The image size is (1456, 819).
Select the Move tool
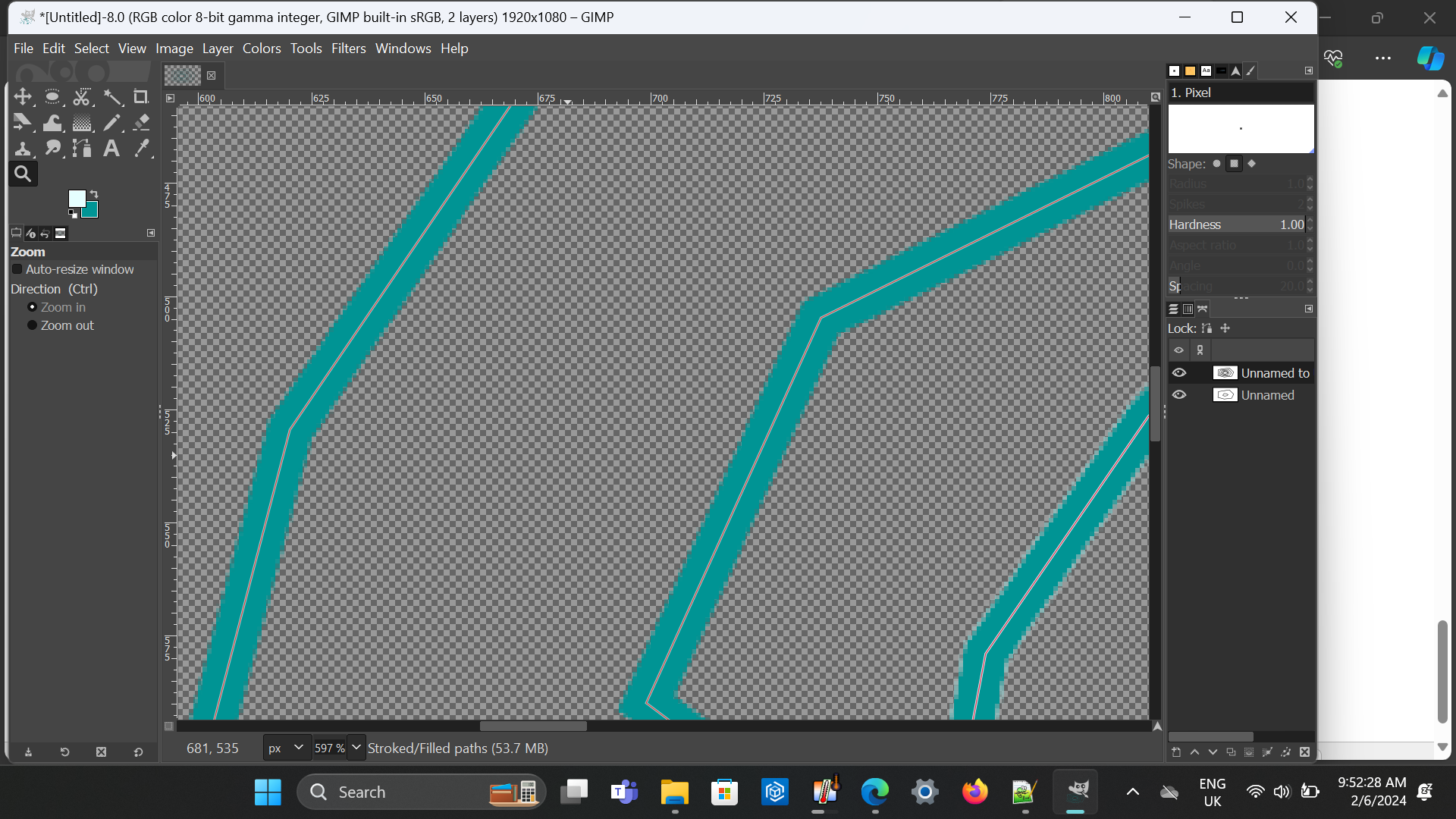point(23,97)
